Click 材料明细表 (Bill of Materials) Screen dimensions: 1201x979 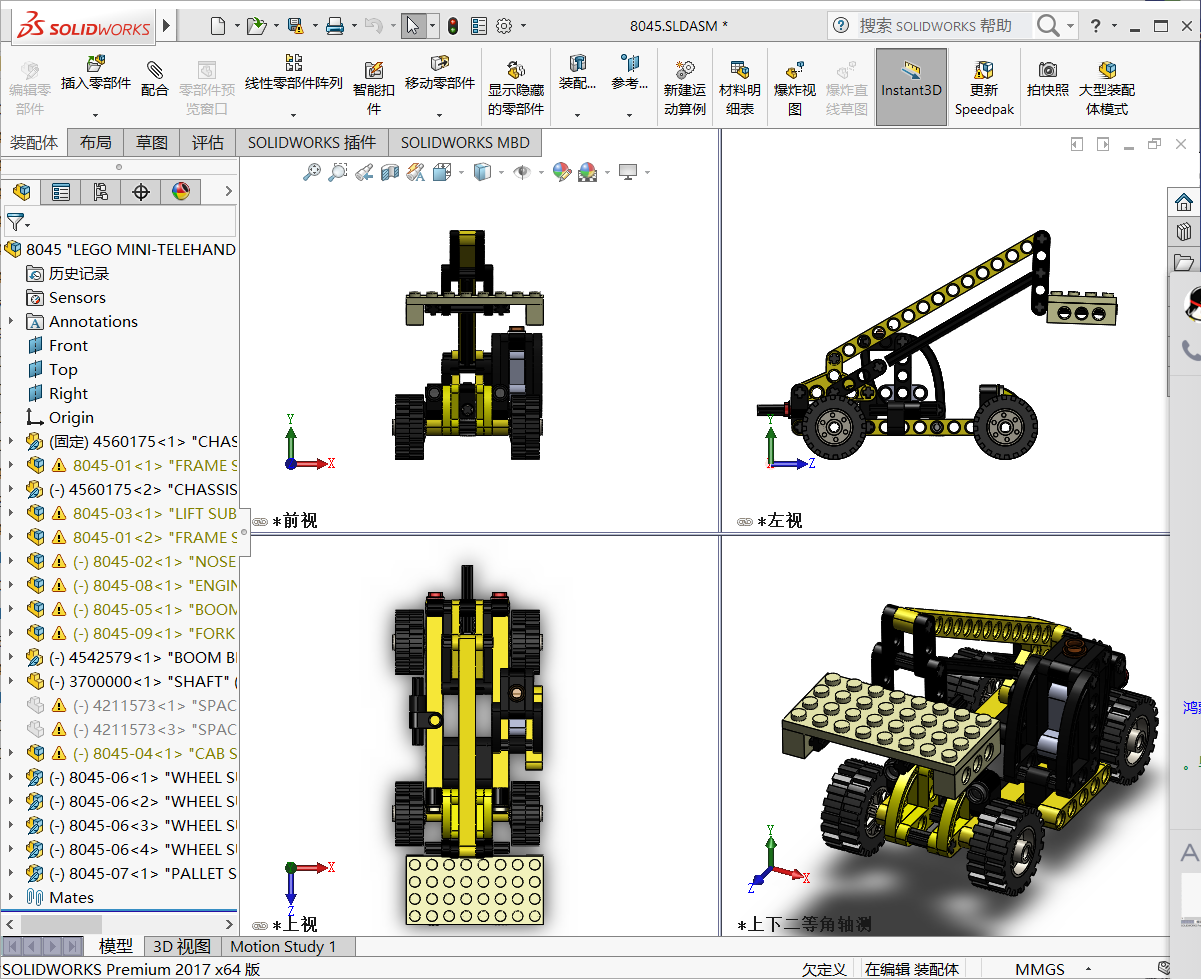[740, 88]
